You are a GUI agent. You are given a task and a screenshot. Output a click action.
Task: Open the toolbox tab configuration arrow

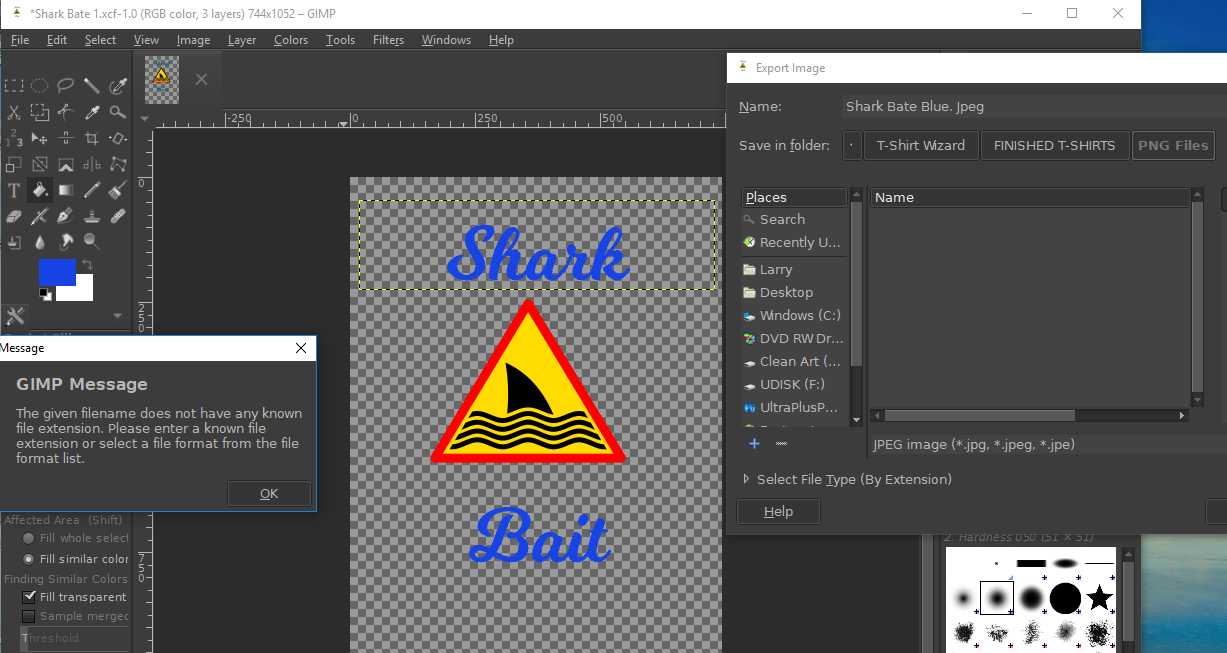(x=118, y=317)
